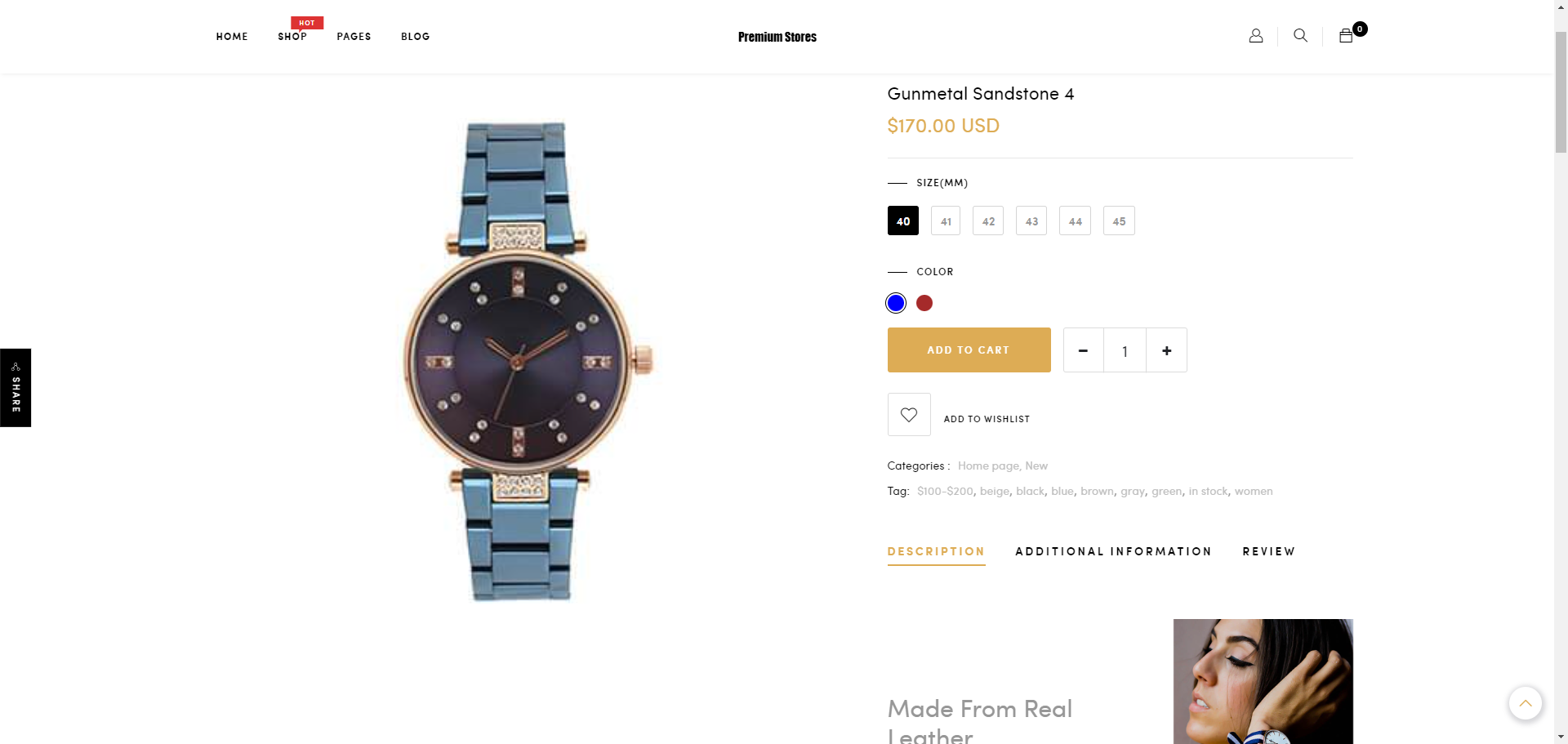This screenshot has width=1568, height=744.
Task: Click the blue watch product image
Action: tap(523, 359)
